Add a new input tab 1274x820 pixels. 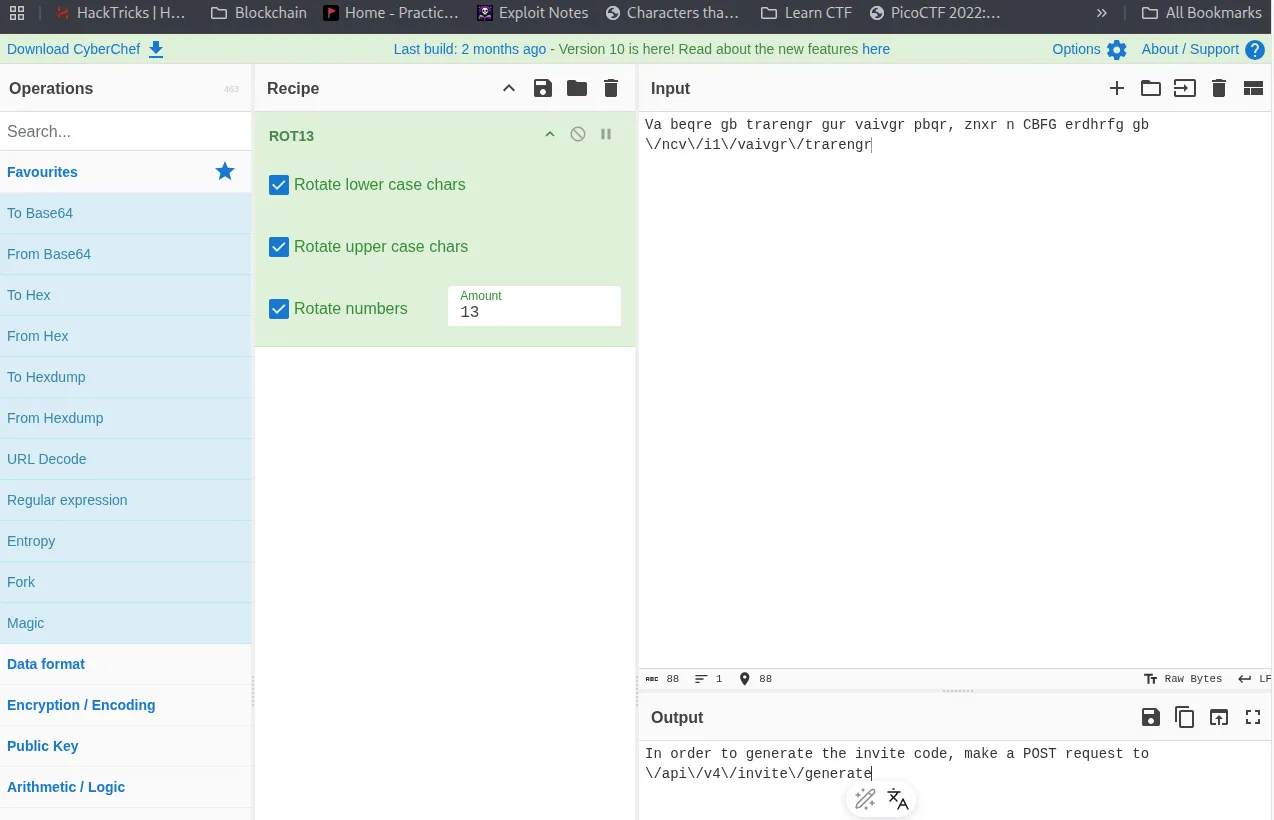pos(1117,88)
